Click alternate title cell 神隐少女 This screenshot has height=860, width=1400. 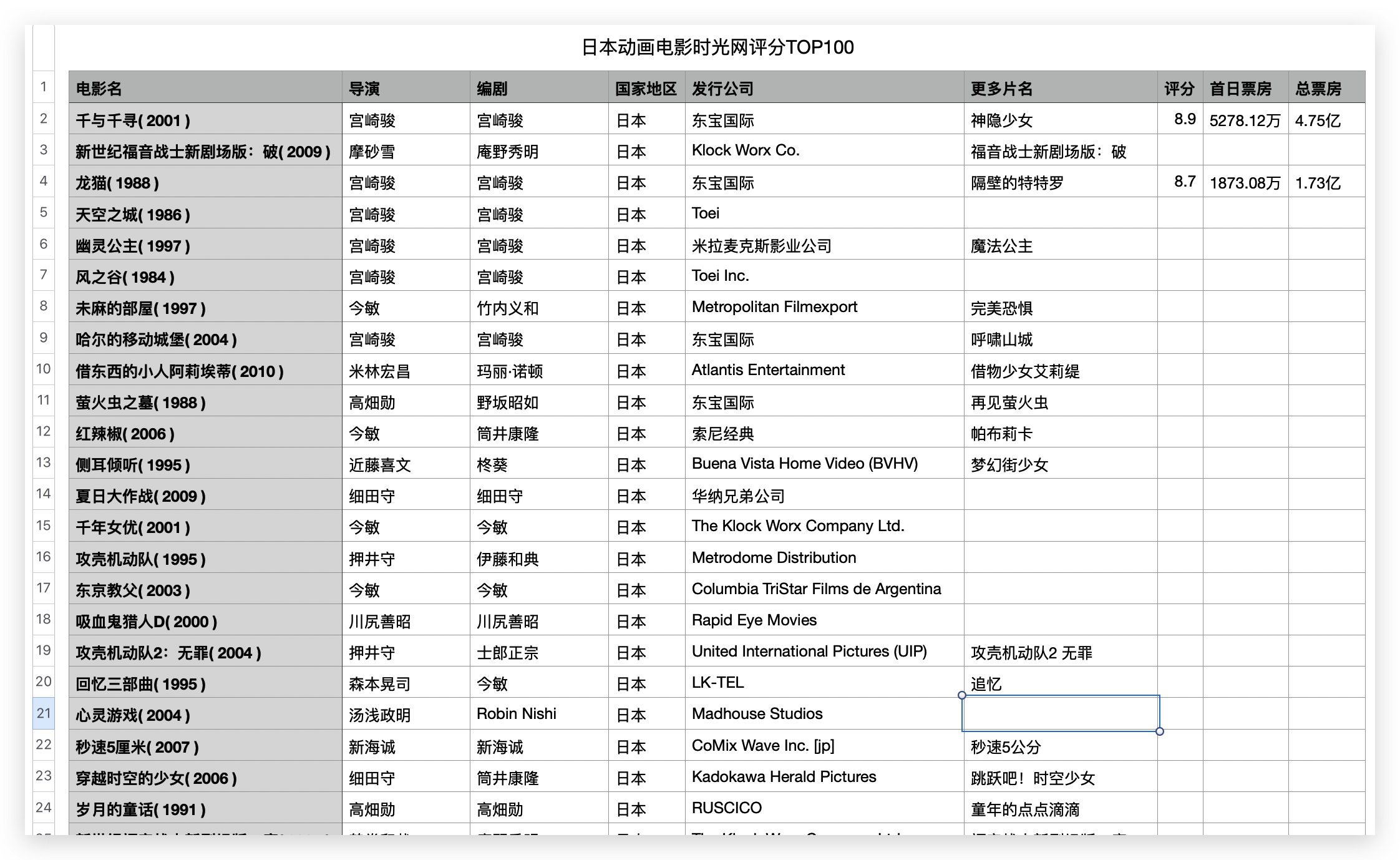[x=1061, y=119]
